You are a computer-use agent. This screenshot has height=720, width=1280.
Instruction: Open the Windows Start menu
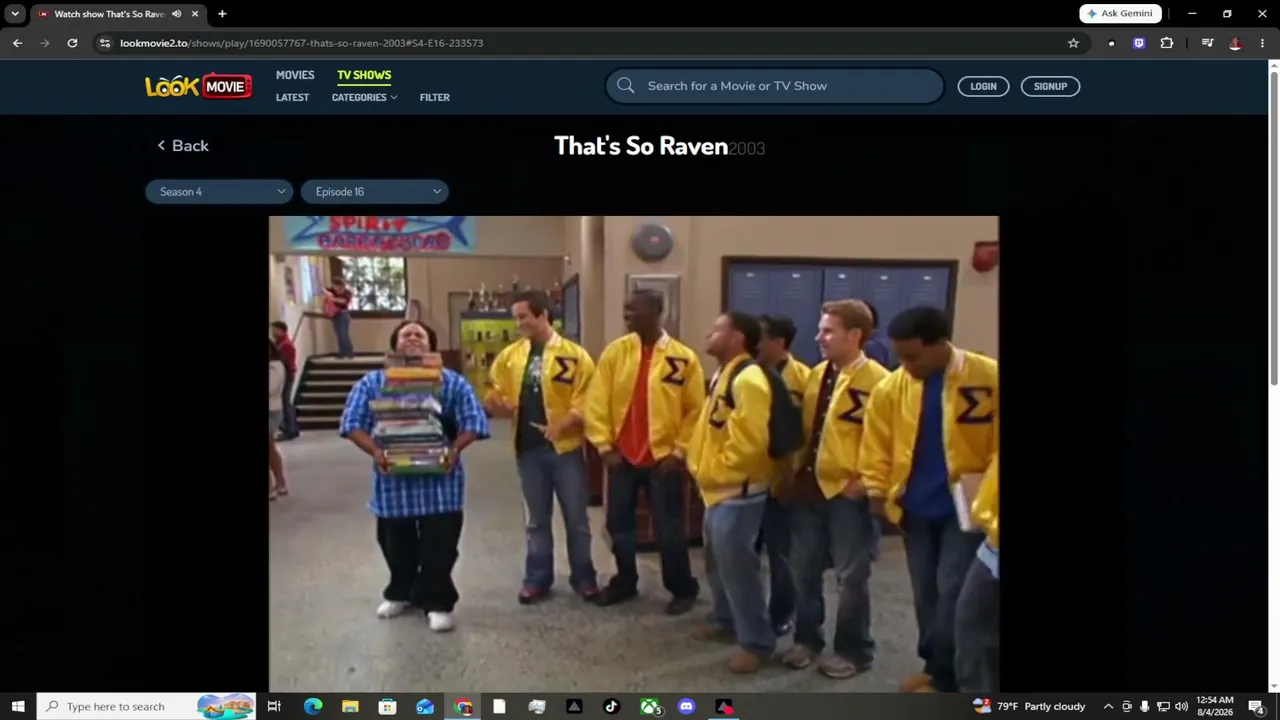coord(18,707)
